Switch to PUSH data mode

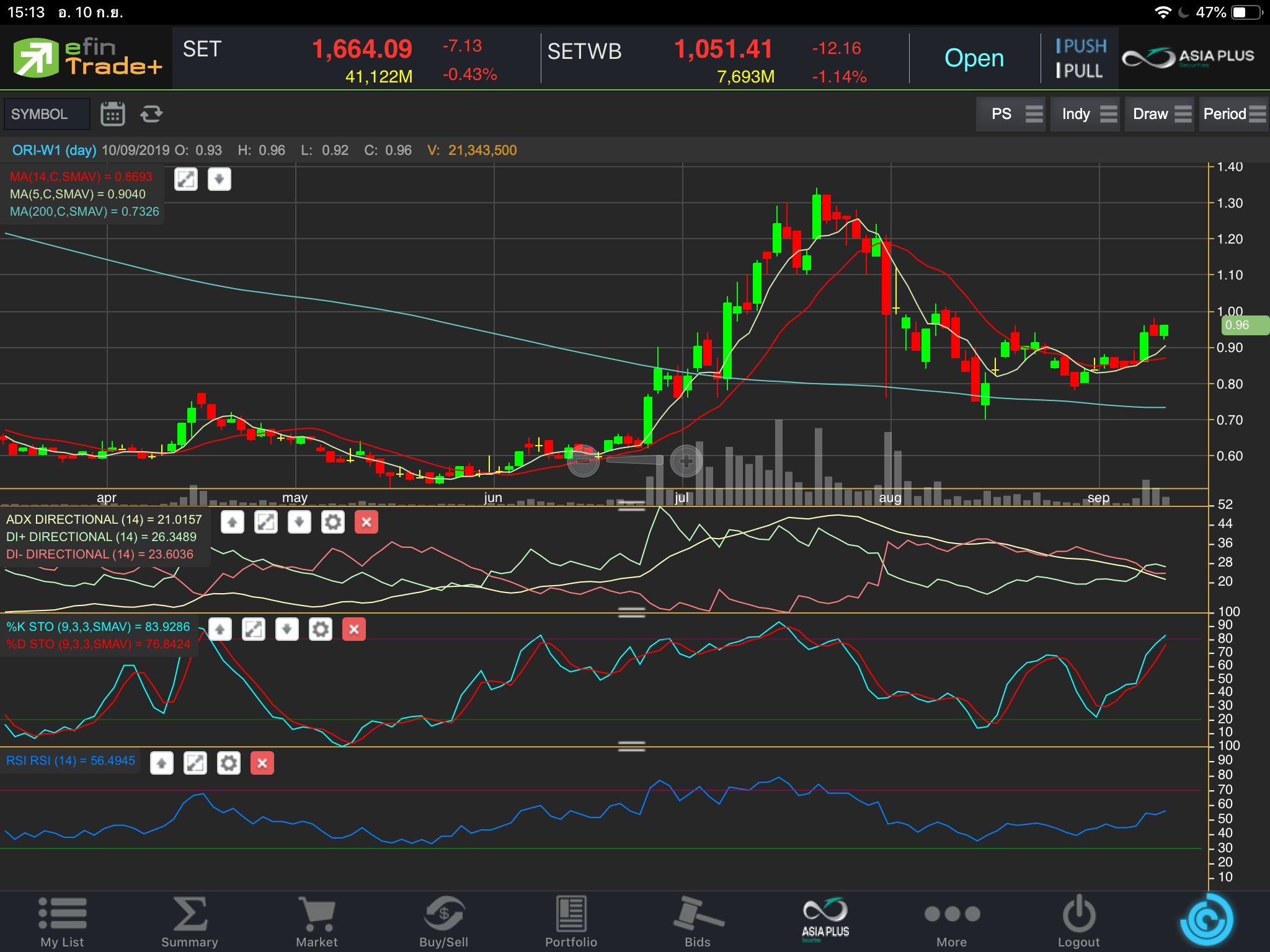[1081, 46]
